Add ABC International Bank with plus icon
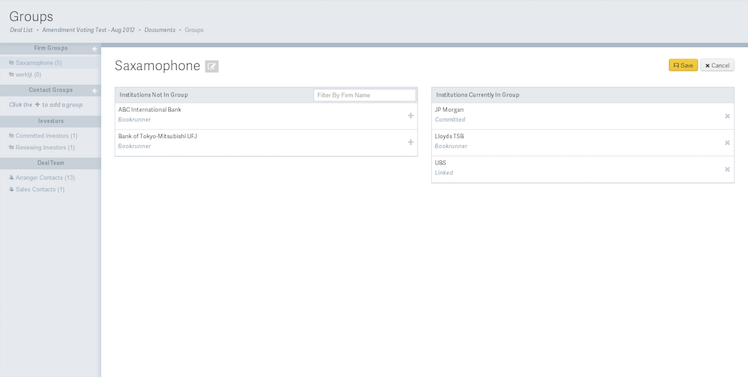748x377 pixels. [x=410, y=115]
